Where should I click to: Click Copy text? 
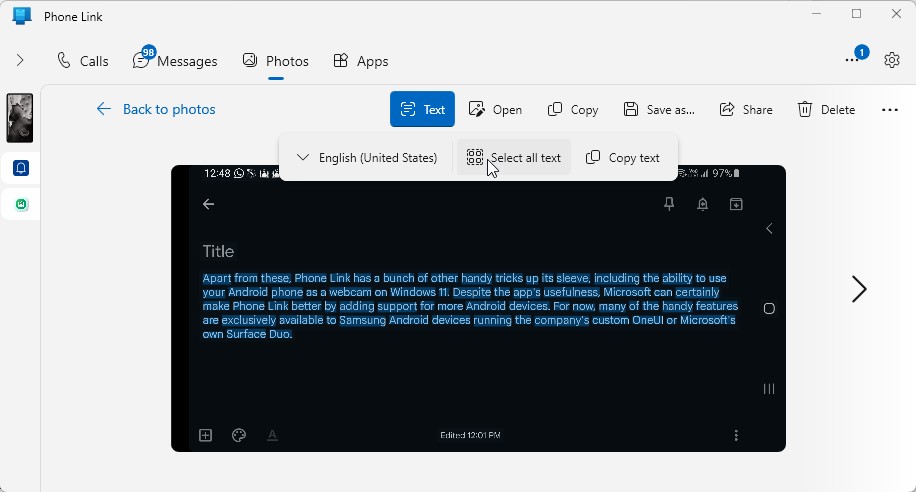(x=623, y=158)
